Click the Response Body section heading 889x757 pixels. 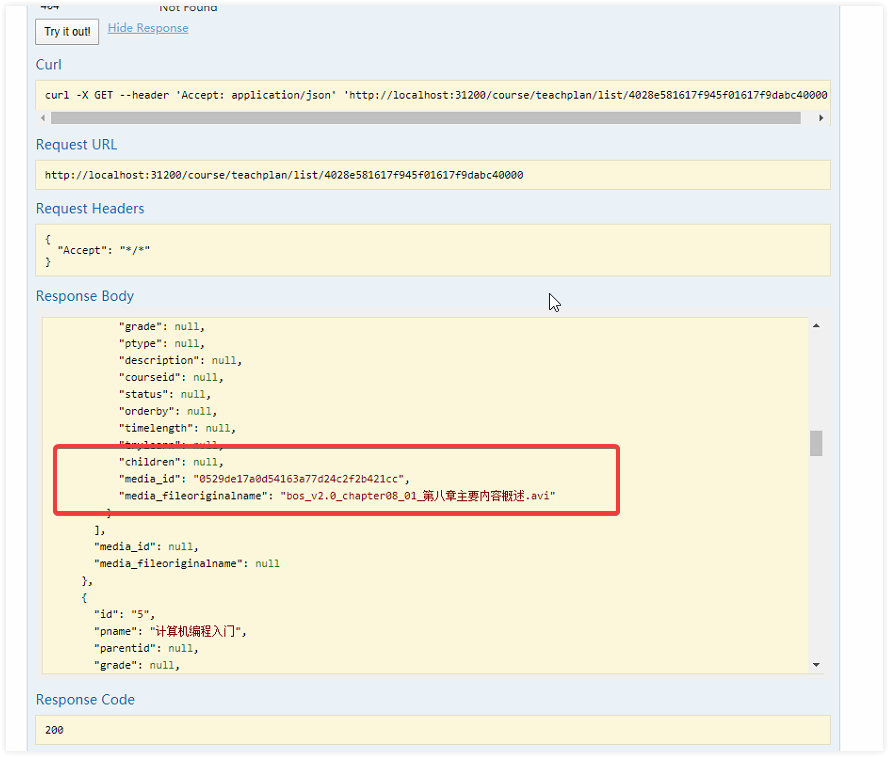point(85,296)
